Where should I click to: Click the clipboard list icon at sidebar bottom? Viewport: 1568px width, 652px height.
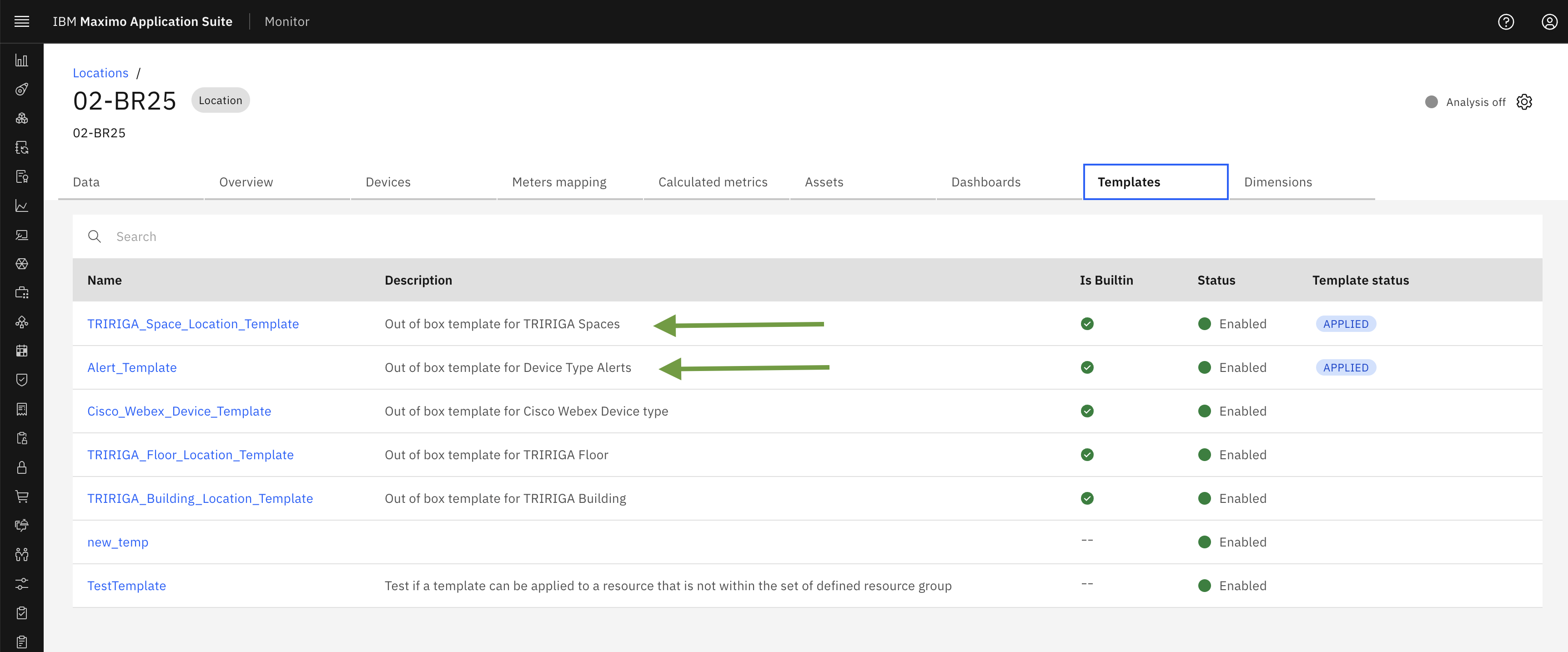pyautogui.click(x=22, y=642)
